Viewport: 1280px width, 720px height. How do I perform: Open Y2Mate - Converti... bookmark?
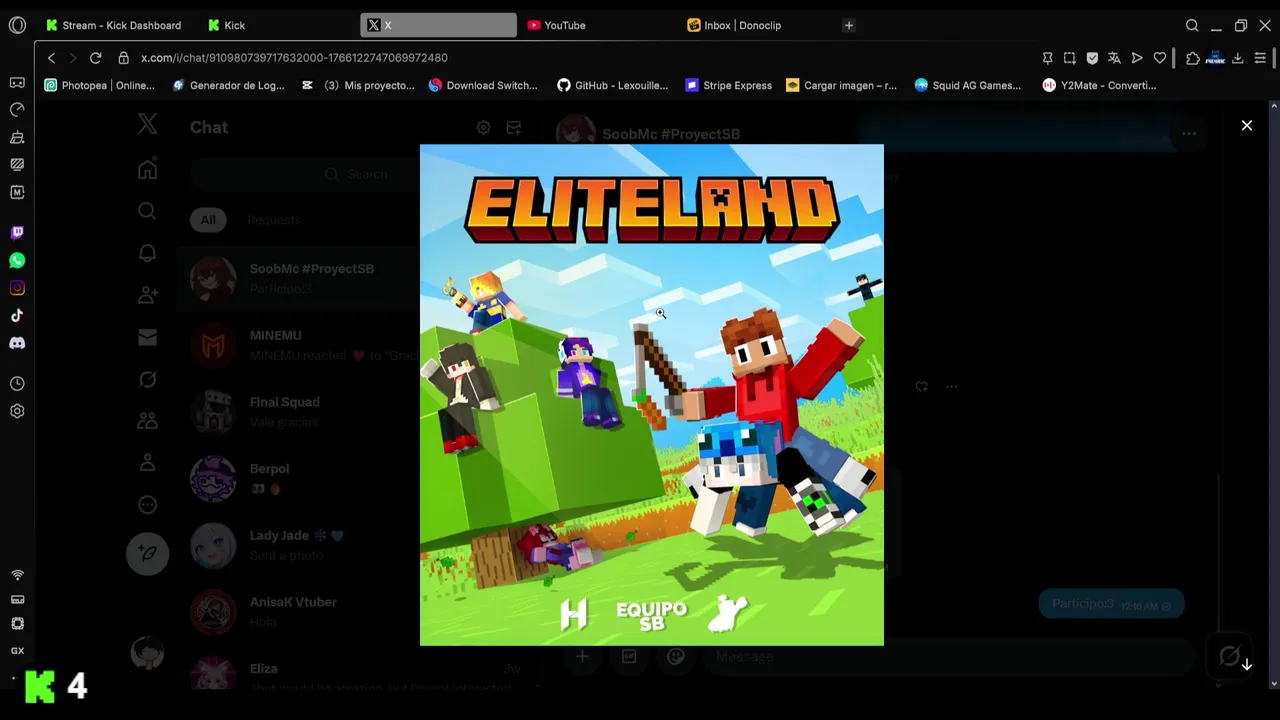tap(1099, 85)
